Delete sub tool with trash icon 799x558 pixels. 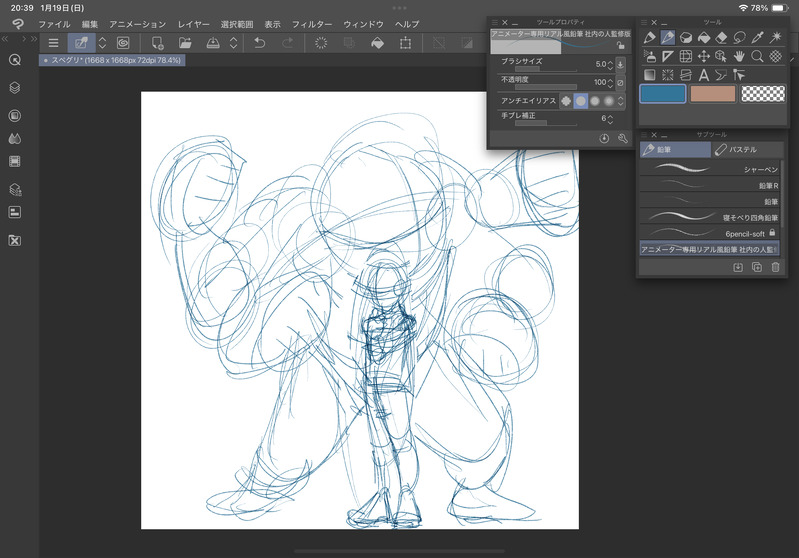(x=774, y=267)
